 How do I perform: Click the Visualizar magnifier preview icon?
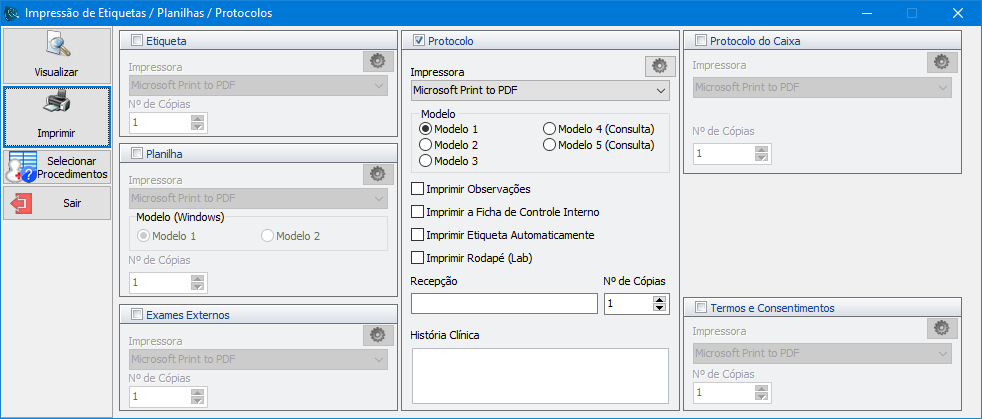(56, 46)
